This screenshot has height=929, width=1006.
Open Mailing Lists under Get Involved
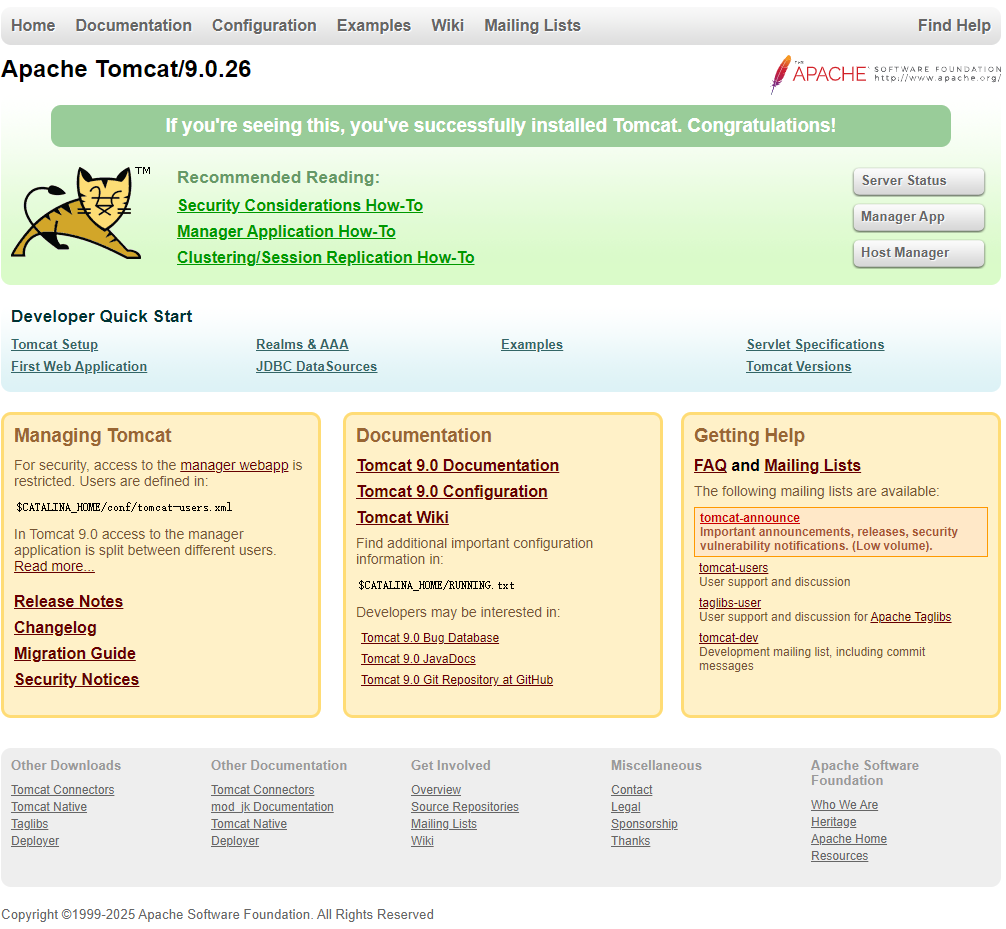(x=444, y=824)
